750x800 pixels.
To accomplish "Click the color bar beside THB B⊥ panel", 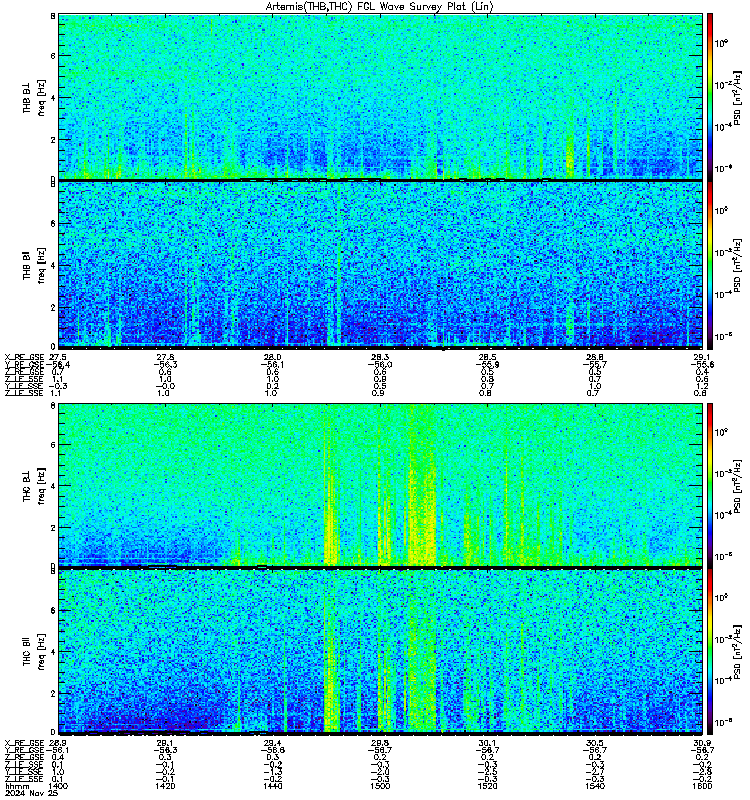I will pyautogui.click(x=710, y=97).
